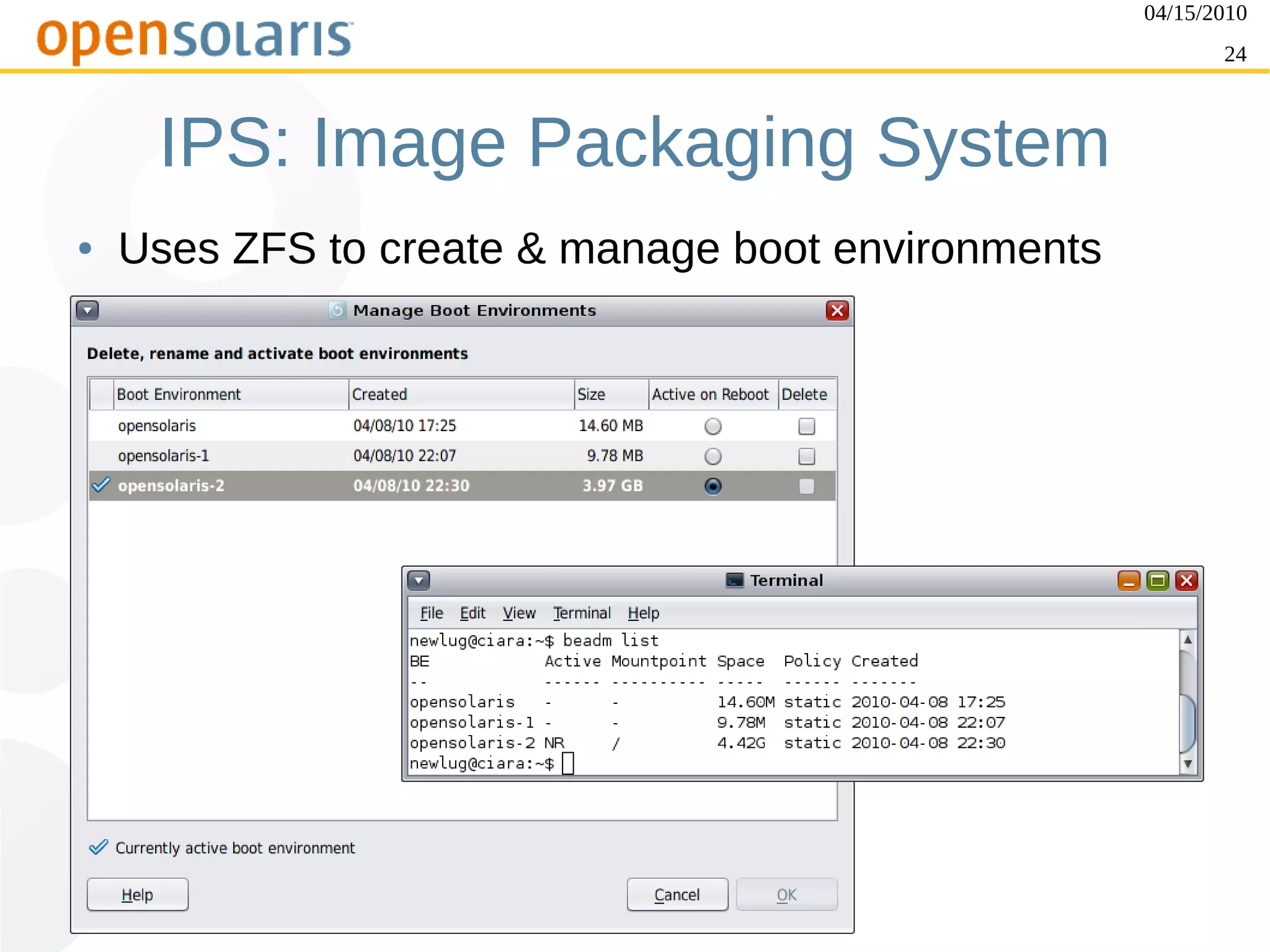Image resolution: width=1270 pixels, height=952 pixels.
Task: Open the Terminal menu in the menu bar
Action: coord(582,613)
